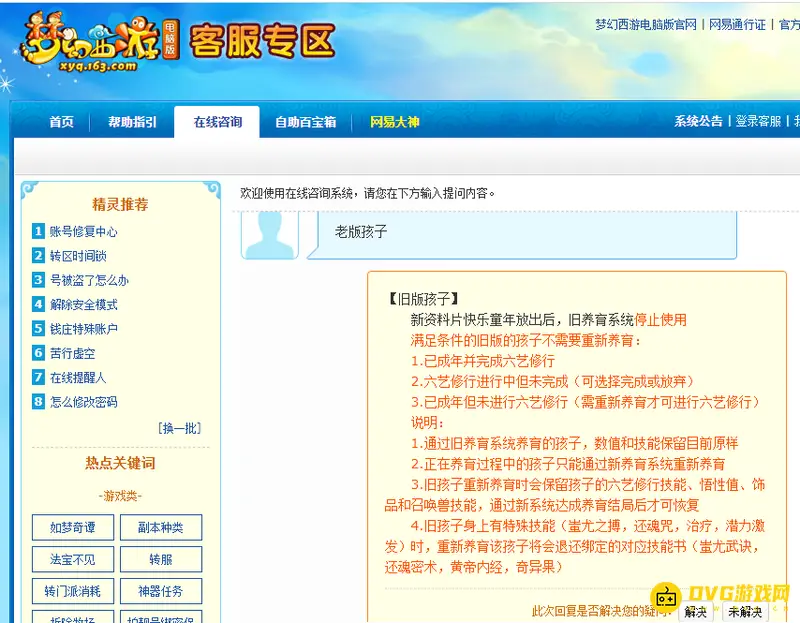Screen dimensions: 800x623
Task: Mark the reply as 解决
Action: point(695,611)
